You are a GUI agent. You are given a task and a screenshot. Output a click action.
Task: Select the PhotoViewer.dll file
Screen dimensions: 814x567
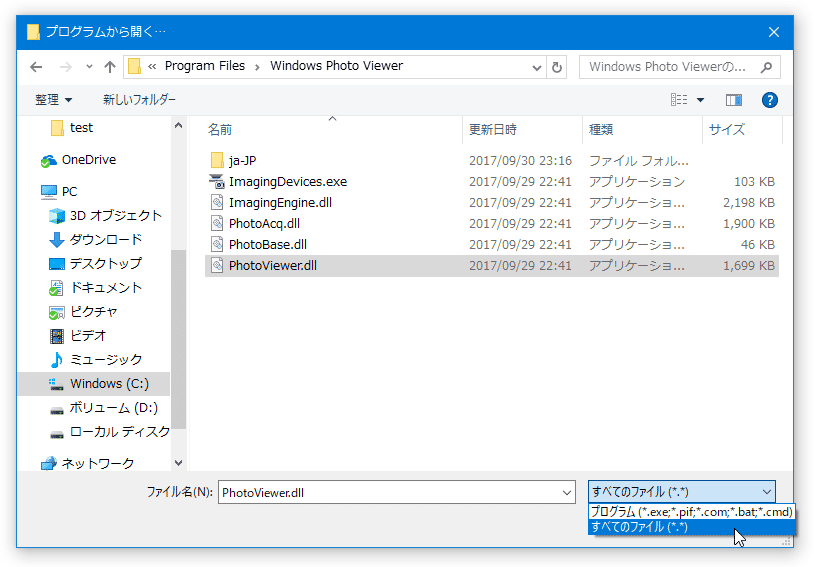[x=492, y=265]
